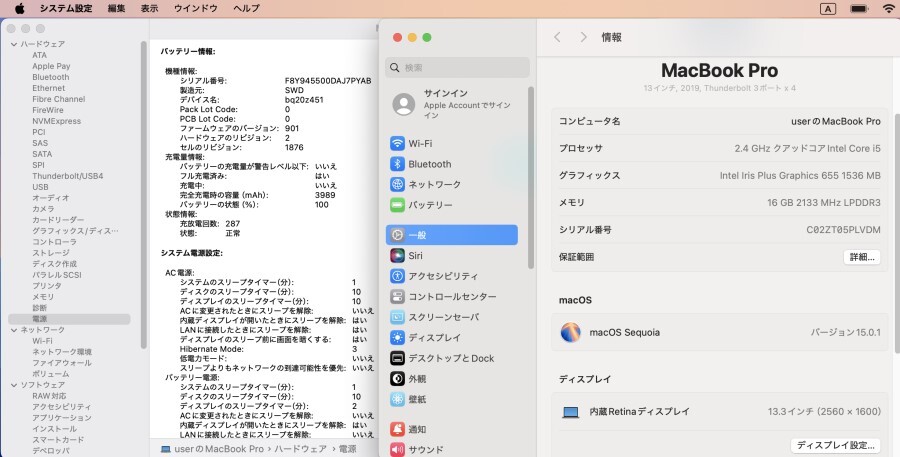Click the ディスプレイ設定... button
This screenshot has height=457, width=900.
coord(835,446)
